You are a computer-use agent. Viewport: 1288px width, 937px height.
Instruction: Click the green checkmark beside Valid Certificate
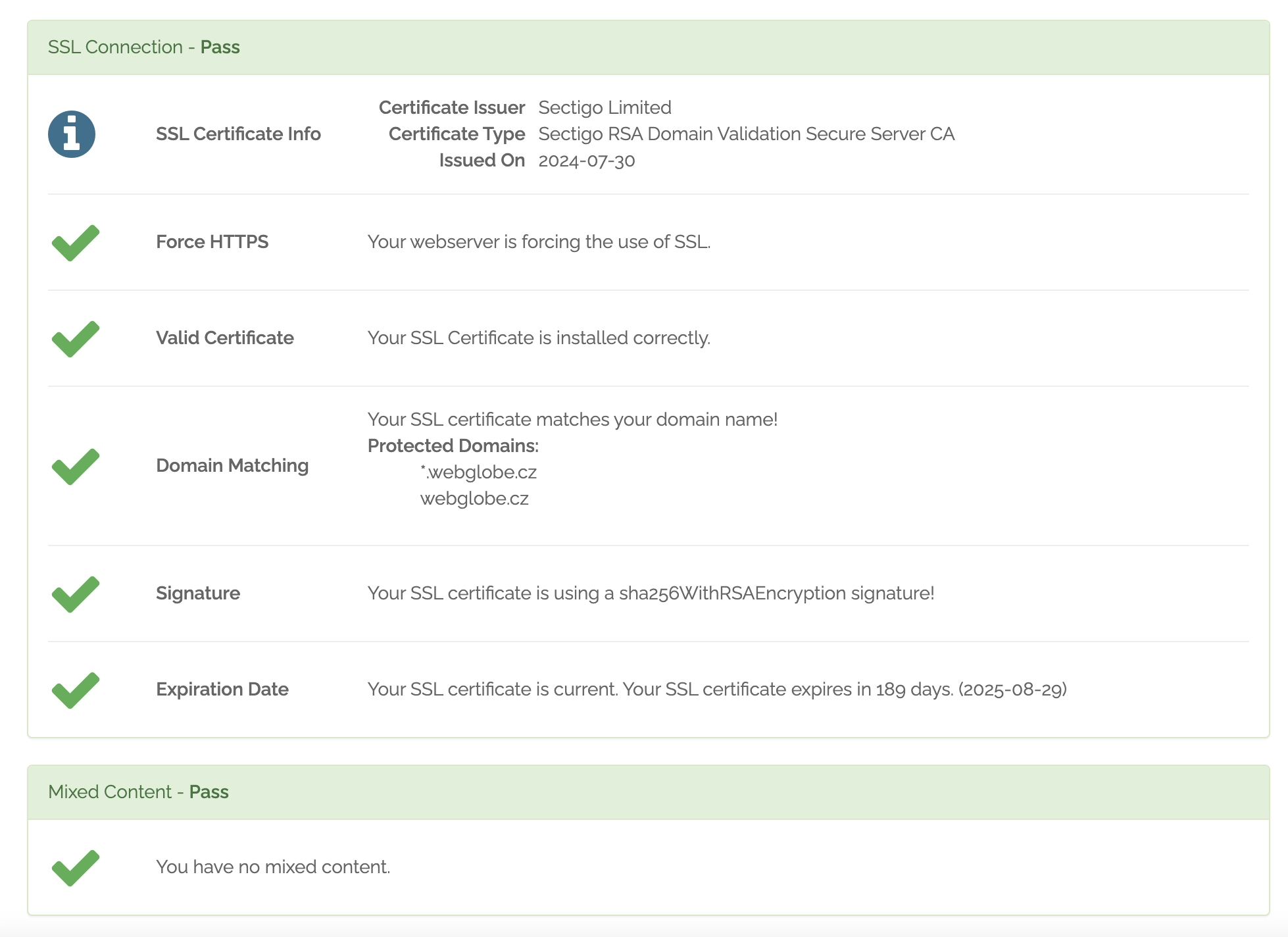[76, 339]
